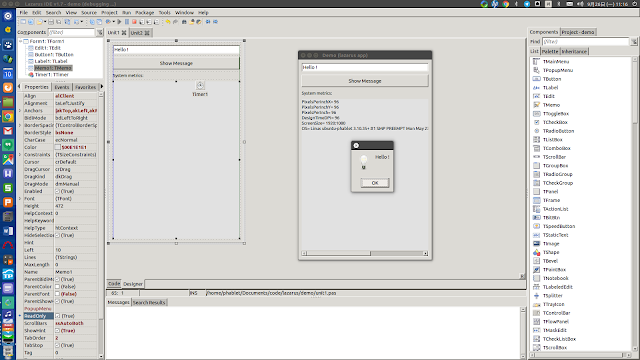
Task: Expand the Constraints property row
Action: coord(20,155)
